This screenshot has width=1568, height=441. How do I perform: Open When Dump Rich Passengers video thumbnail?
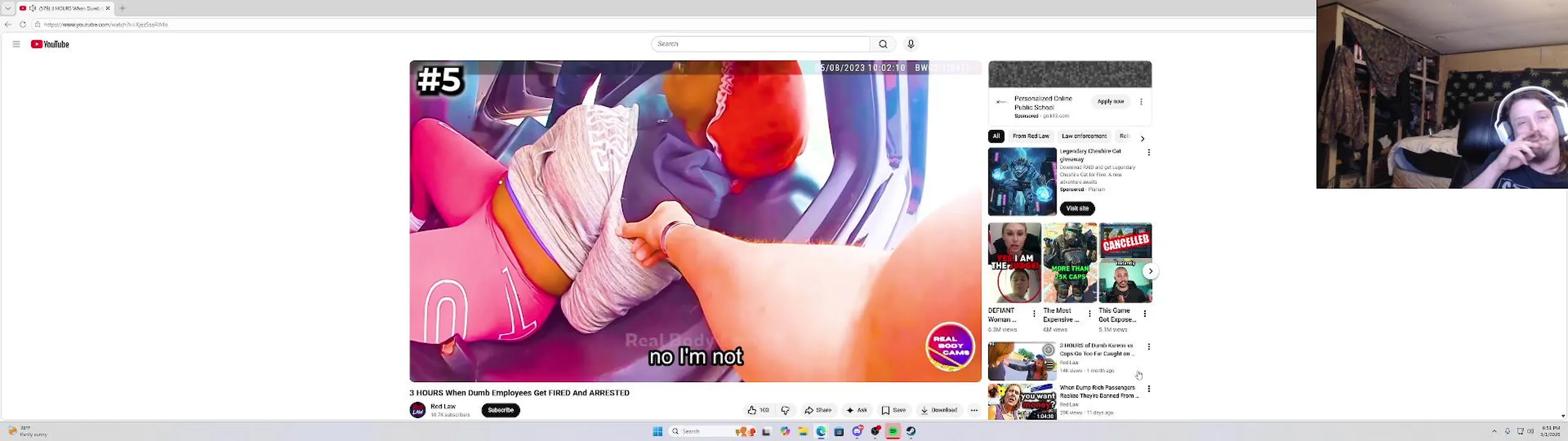pyautogui.click(x=1022, y=402)
